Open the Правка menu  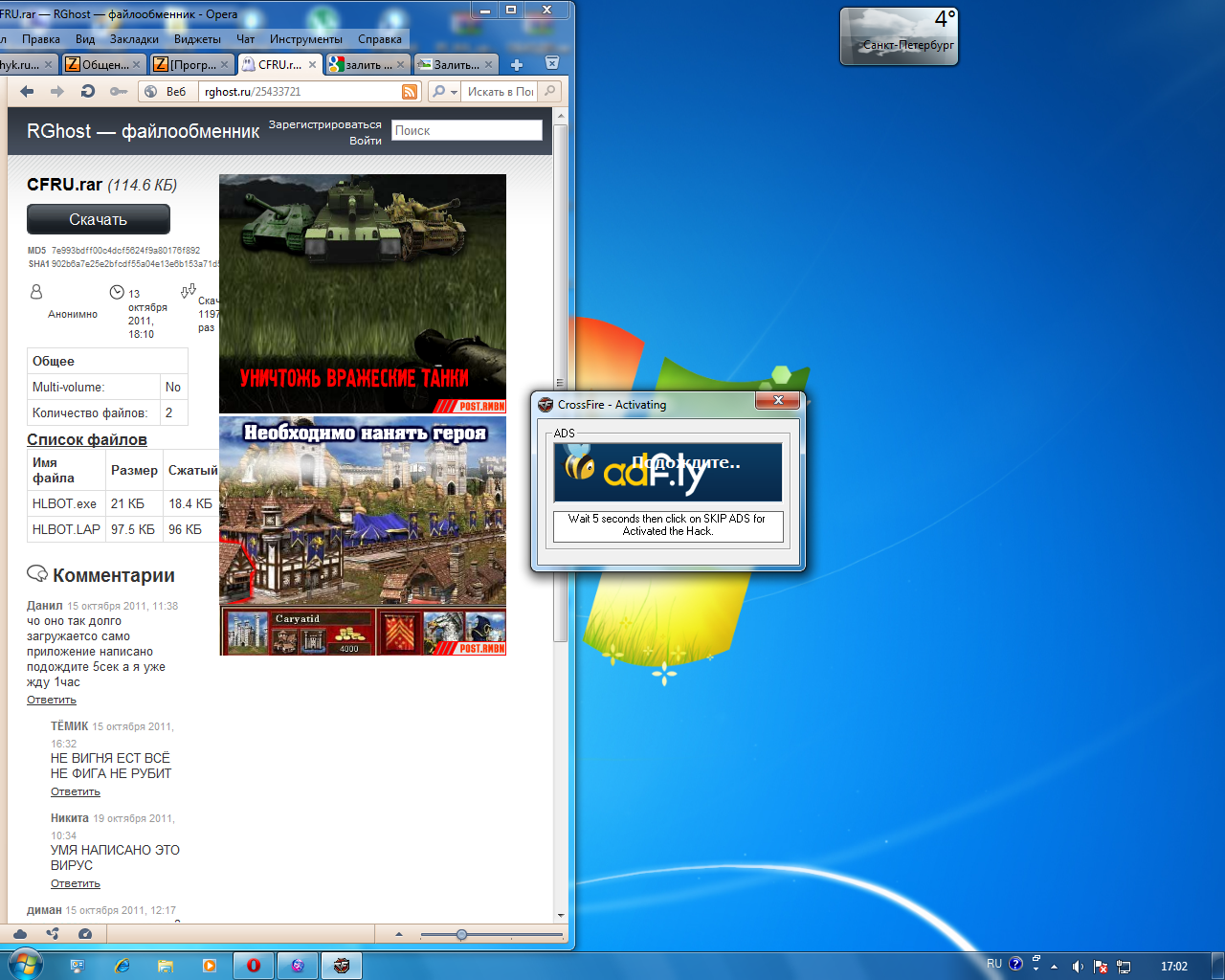point(41,39)
